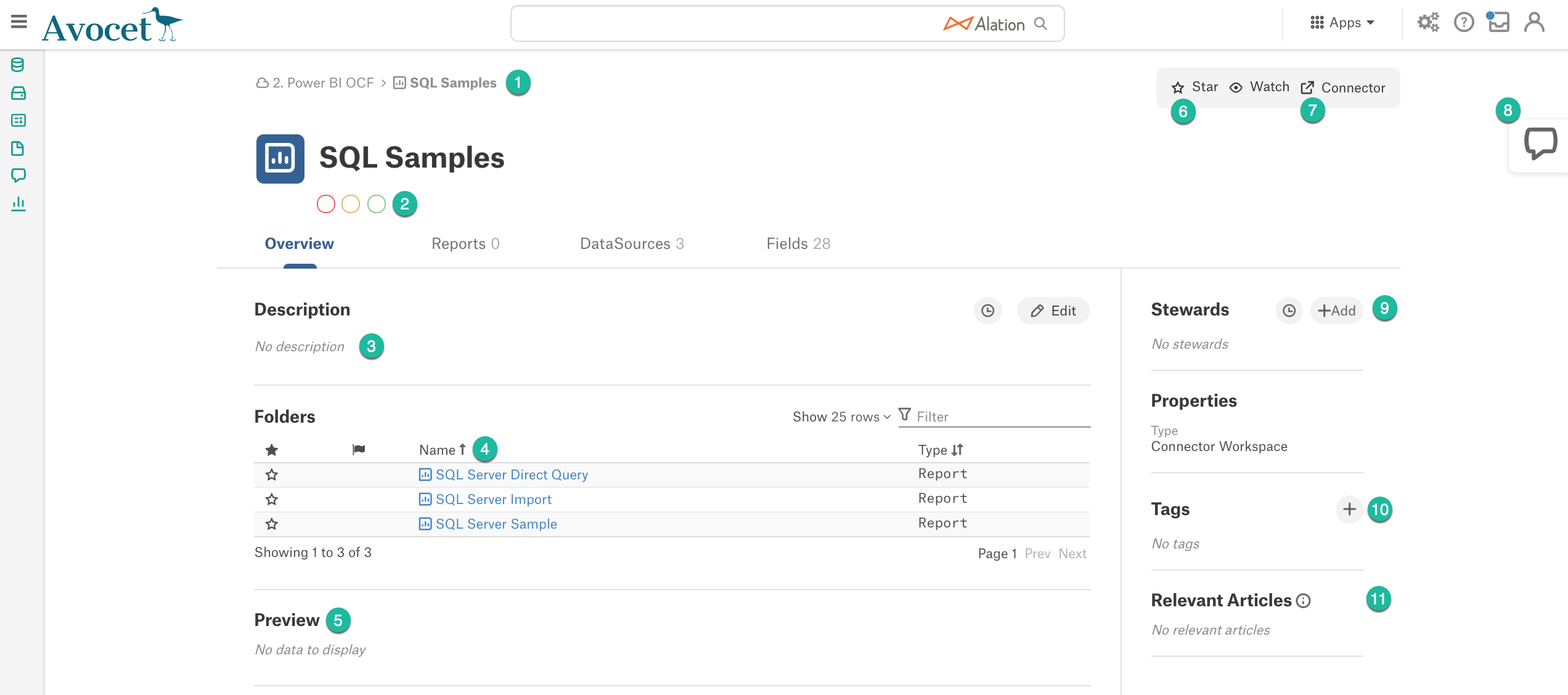Screen dimensions: 1568x695
Task: Open the hamburger navigation menu
Action: (x=19, y=22)
